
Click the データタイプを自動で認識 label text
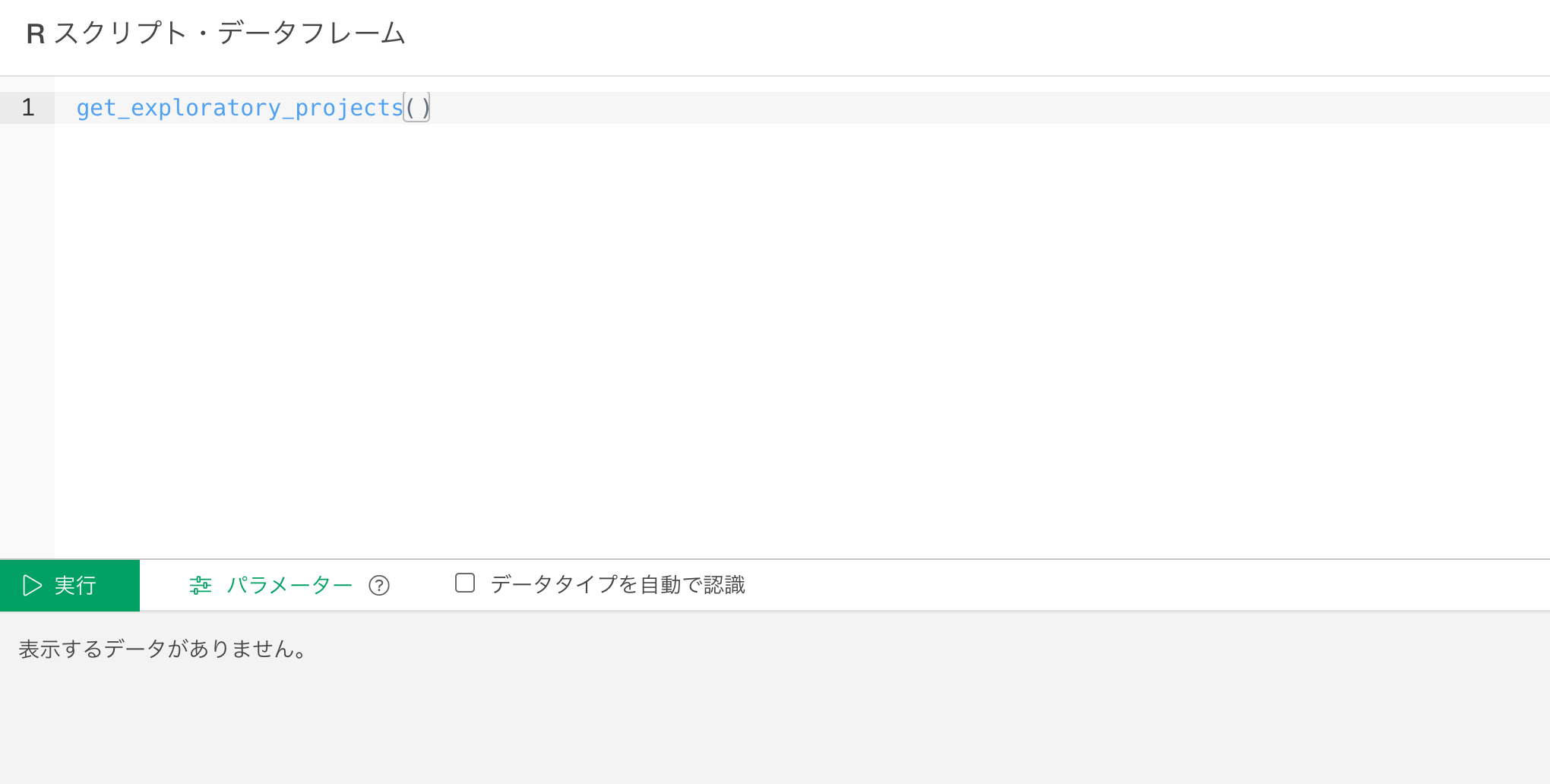tap(618, 585)
